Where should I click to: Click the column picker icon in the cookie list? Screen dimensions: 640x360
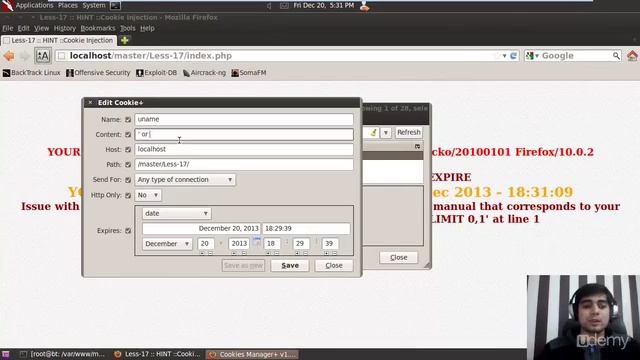pos(417,146)
